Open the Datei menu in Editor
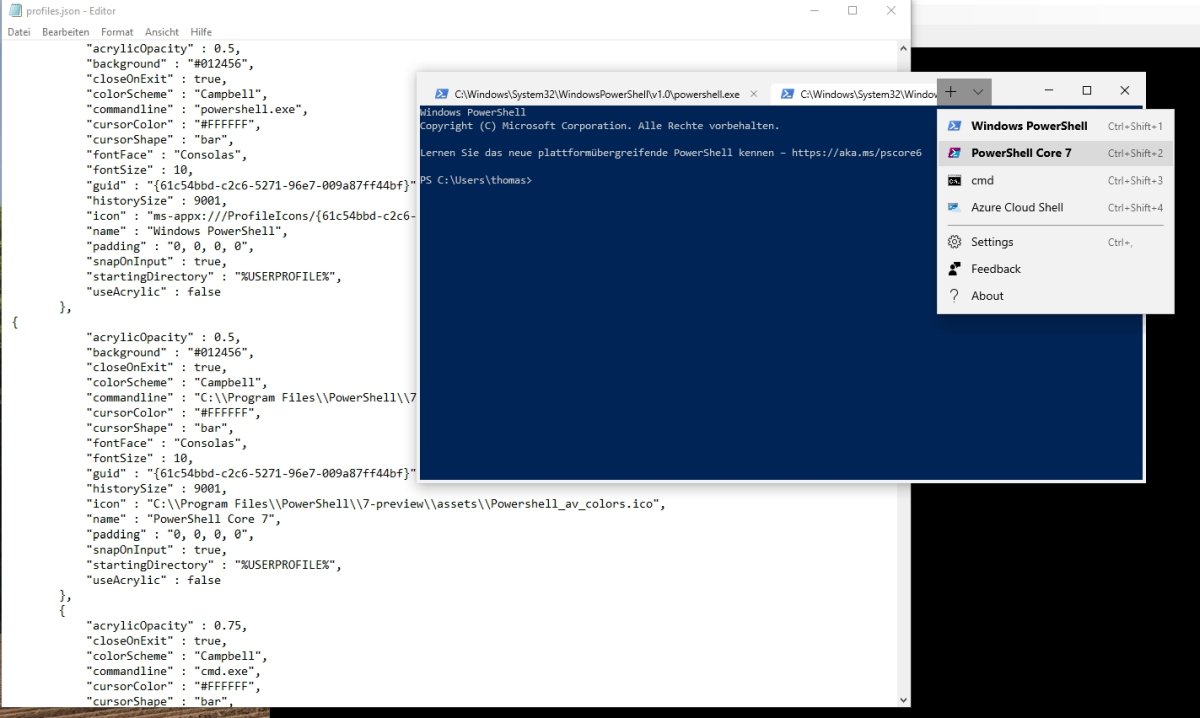Screen dimensions: 1200x718 (x=19, y=32)
